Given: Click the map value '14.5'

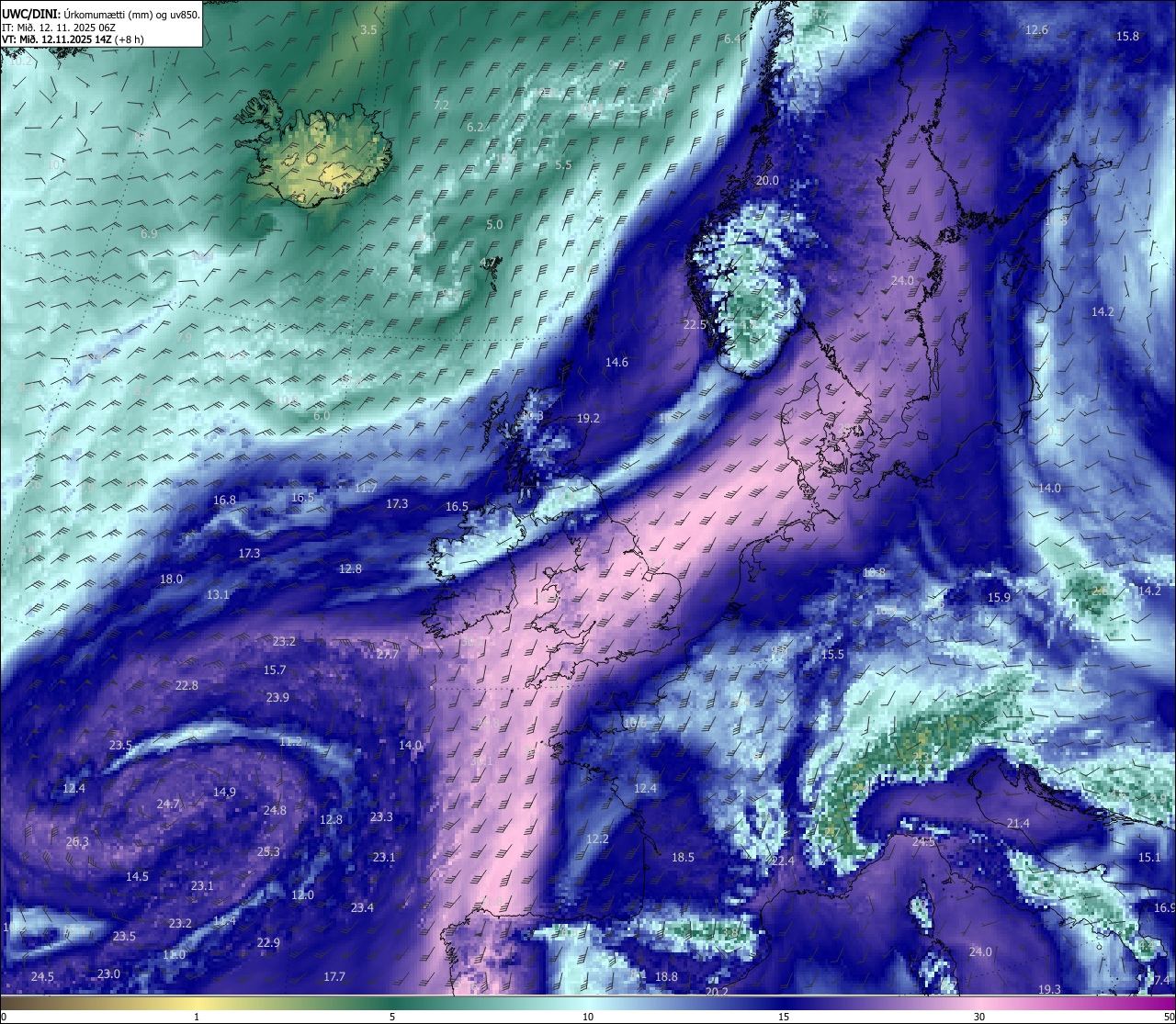Looking at the screenshot, I should coord(137,877).
